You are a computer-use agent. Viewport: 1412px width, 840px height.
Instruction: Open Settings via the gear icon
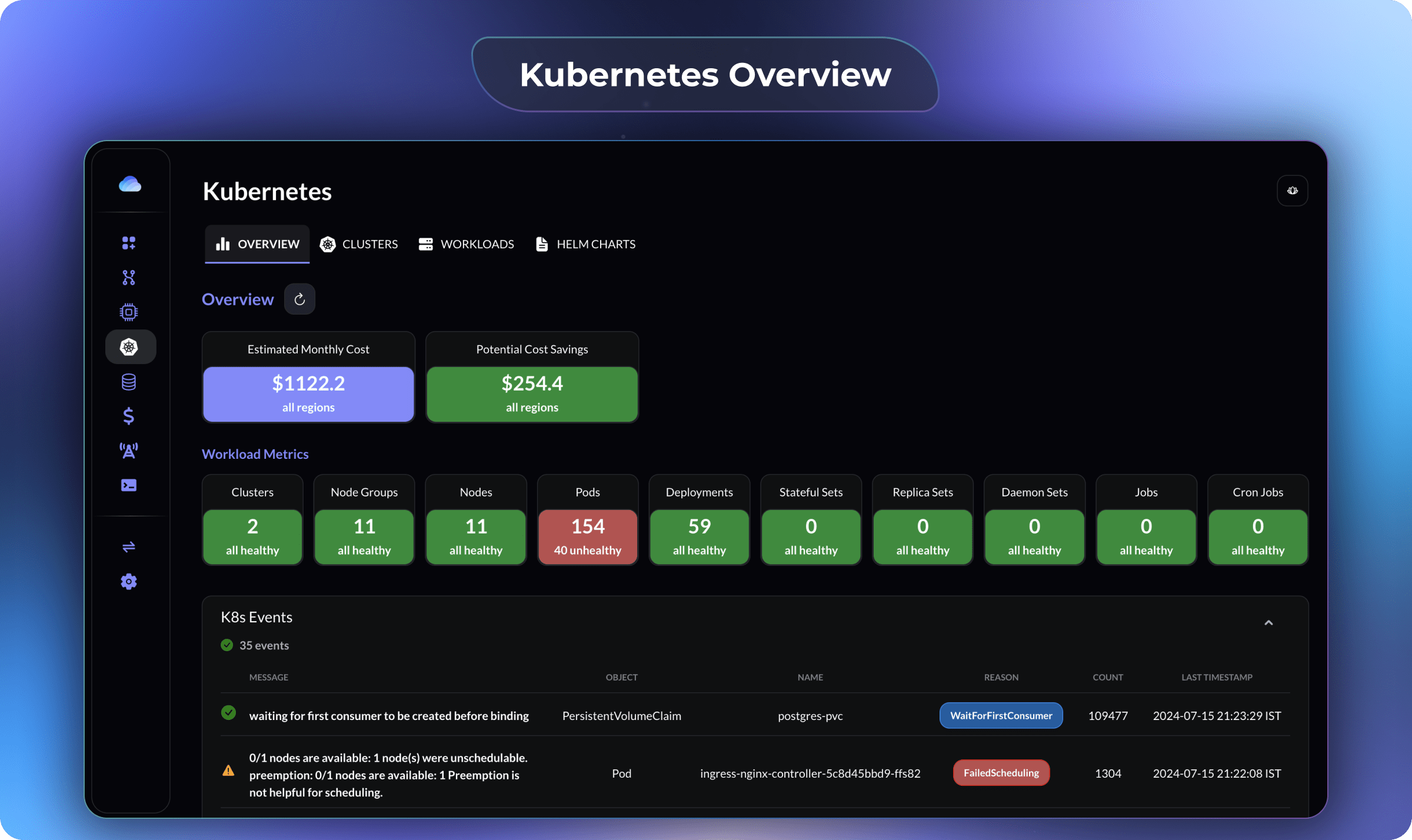click(x=129, y=581)
